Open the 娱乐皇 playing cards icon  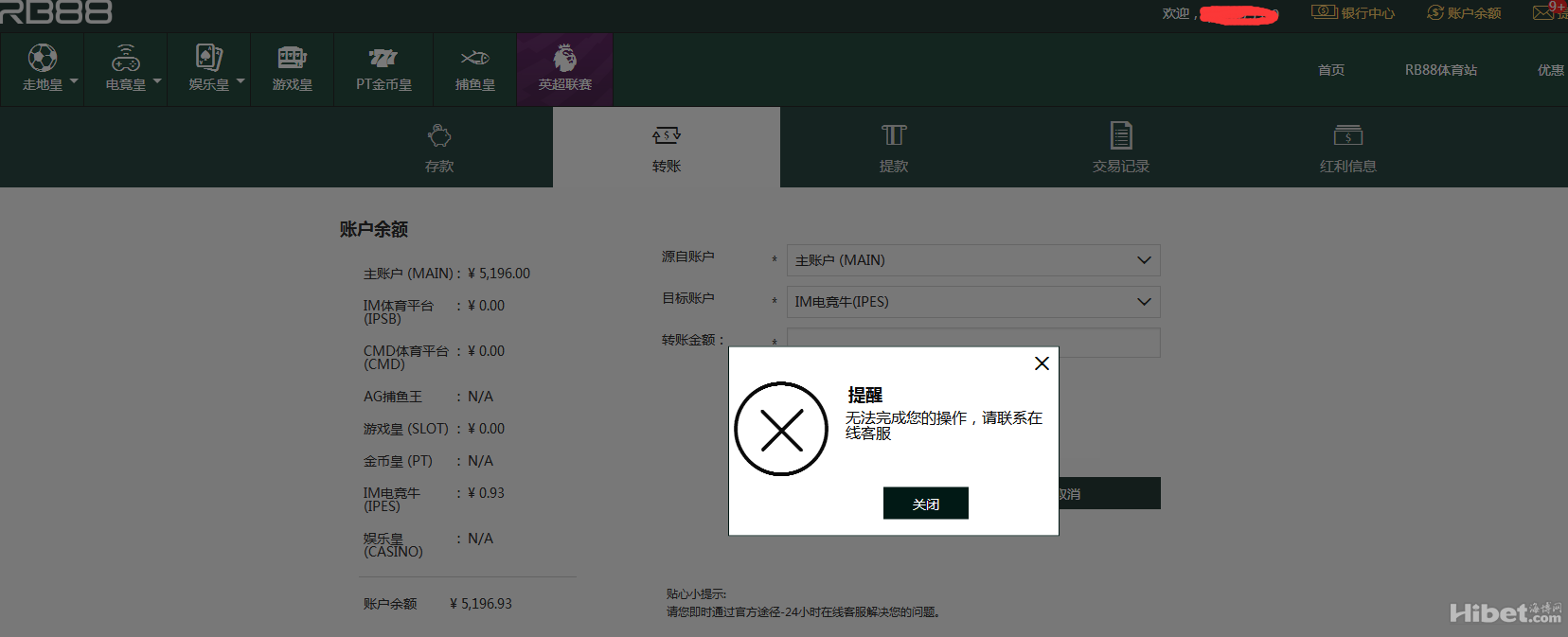point(209,59)
